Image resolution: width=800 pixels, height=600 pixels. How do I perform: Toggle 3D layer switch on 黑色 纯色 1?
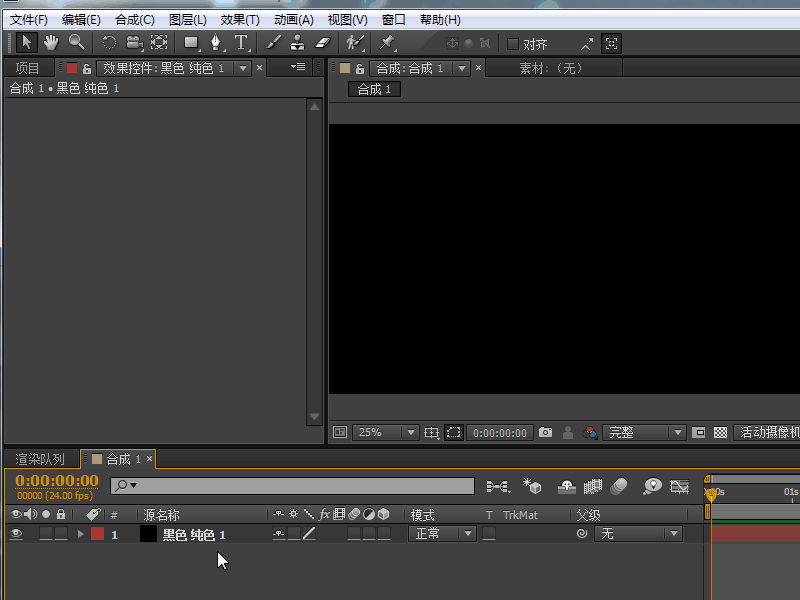tap(384, 534)
